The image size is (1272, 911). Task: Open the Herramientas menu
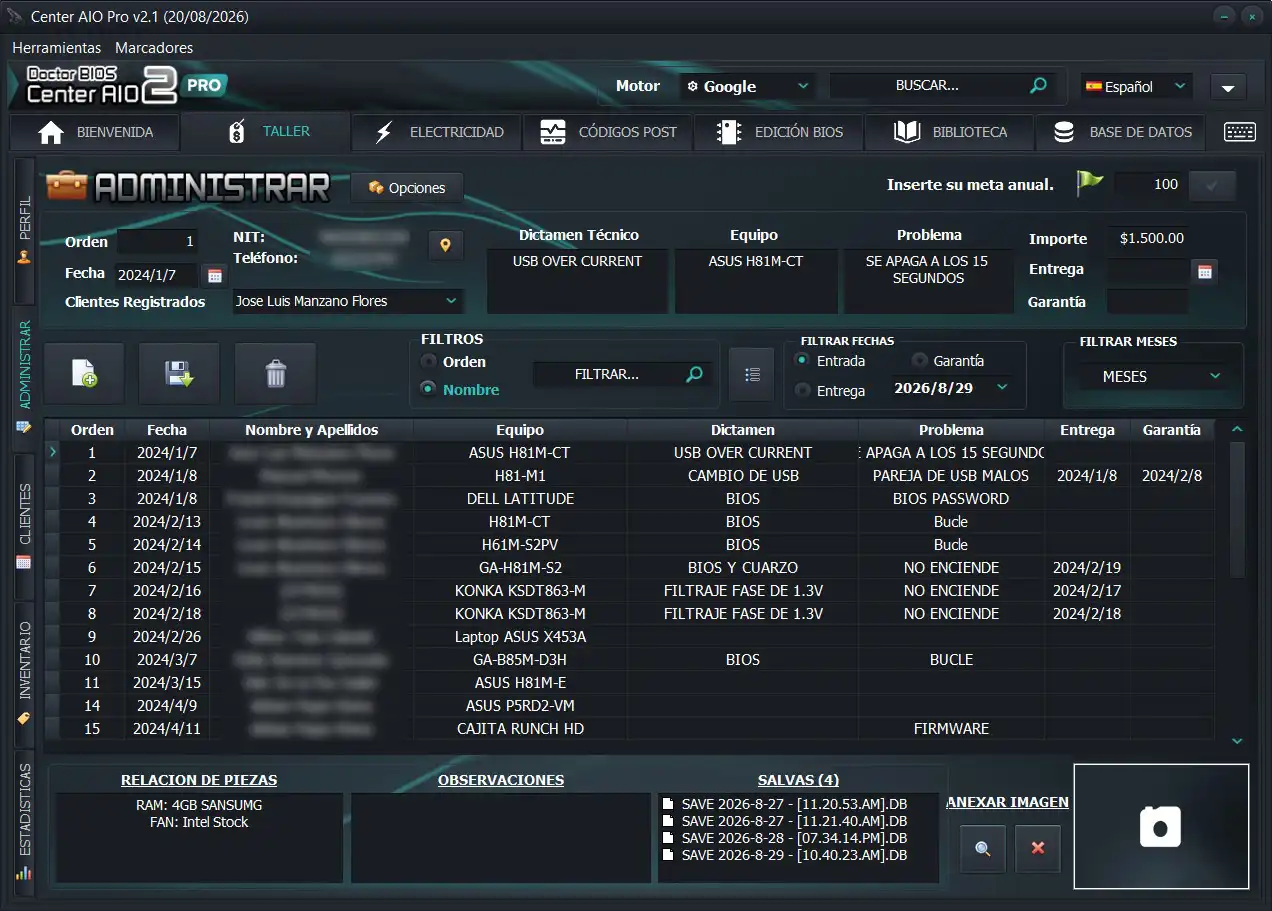57,47
